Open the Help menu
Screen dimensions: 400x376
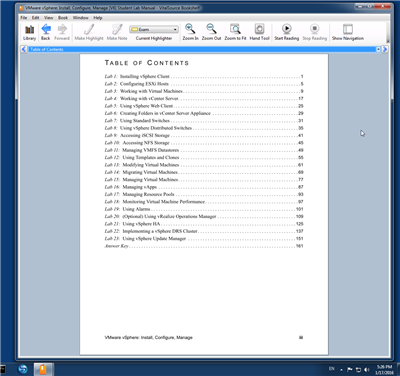pyautogui.click(x=98, y=18)
